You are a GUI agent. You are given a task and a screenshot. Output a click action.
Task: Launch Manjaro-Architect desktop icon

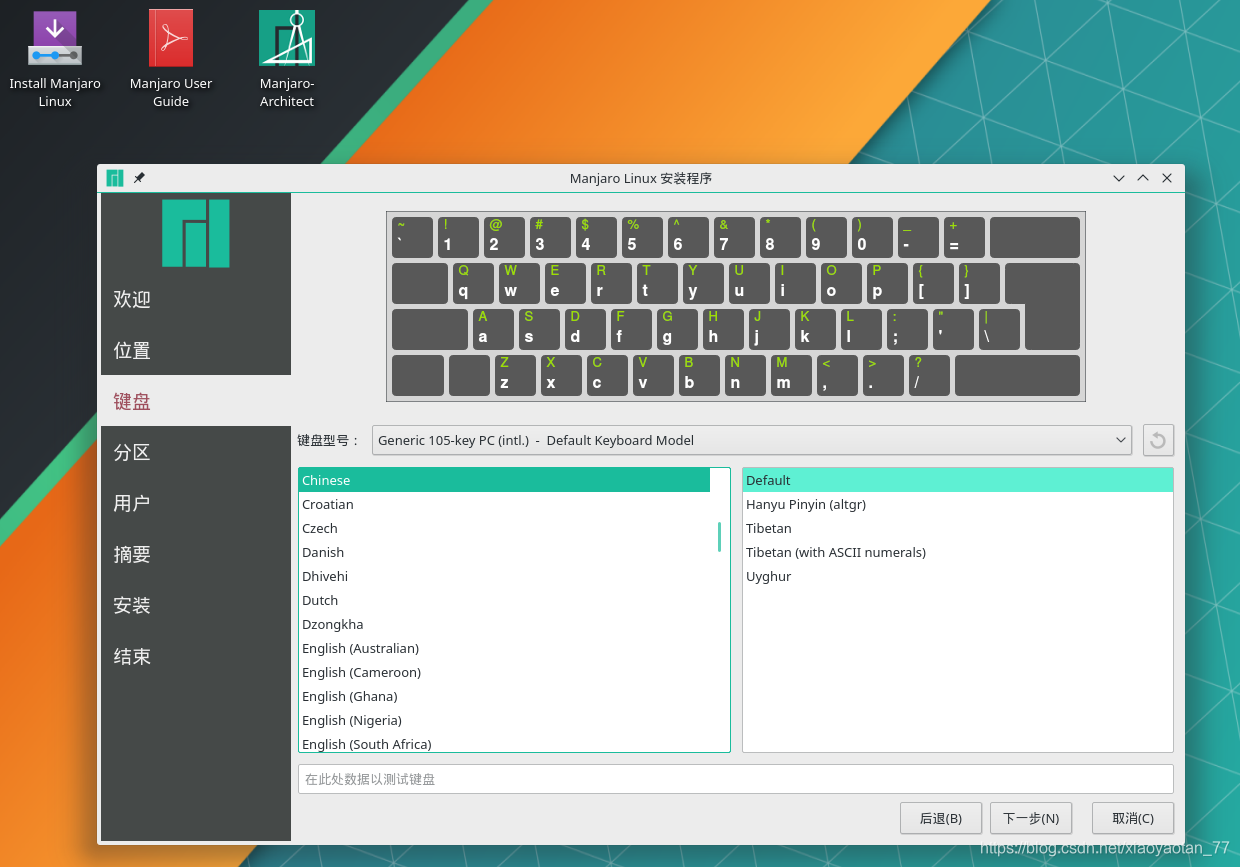[287, 59]
